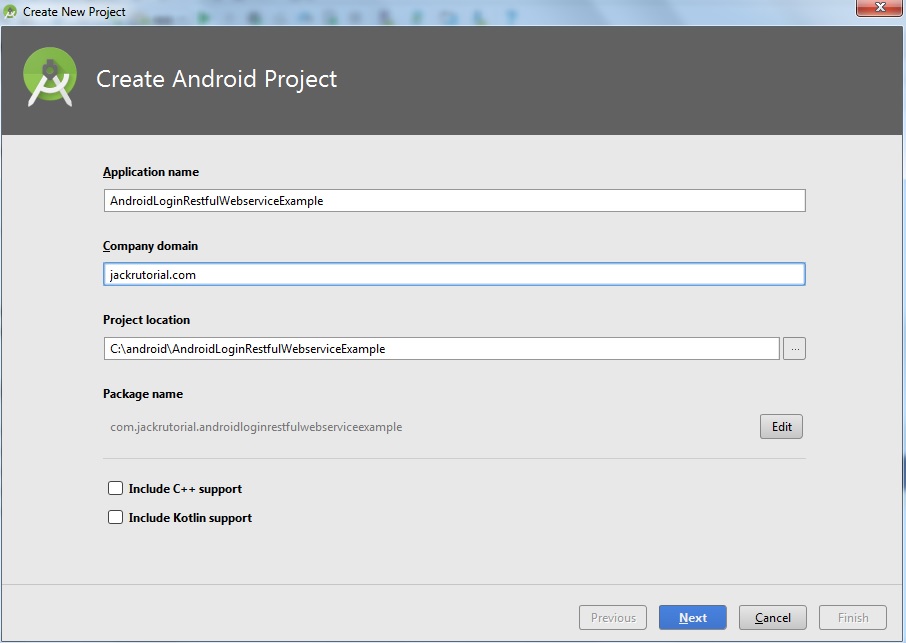906x643 pixels.
Task: Click the Application name label
Action: [x=151, y=171]
